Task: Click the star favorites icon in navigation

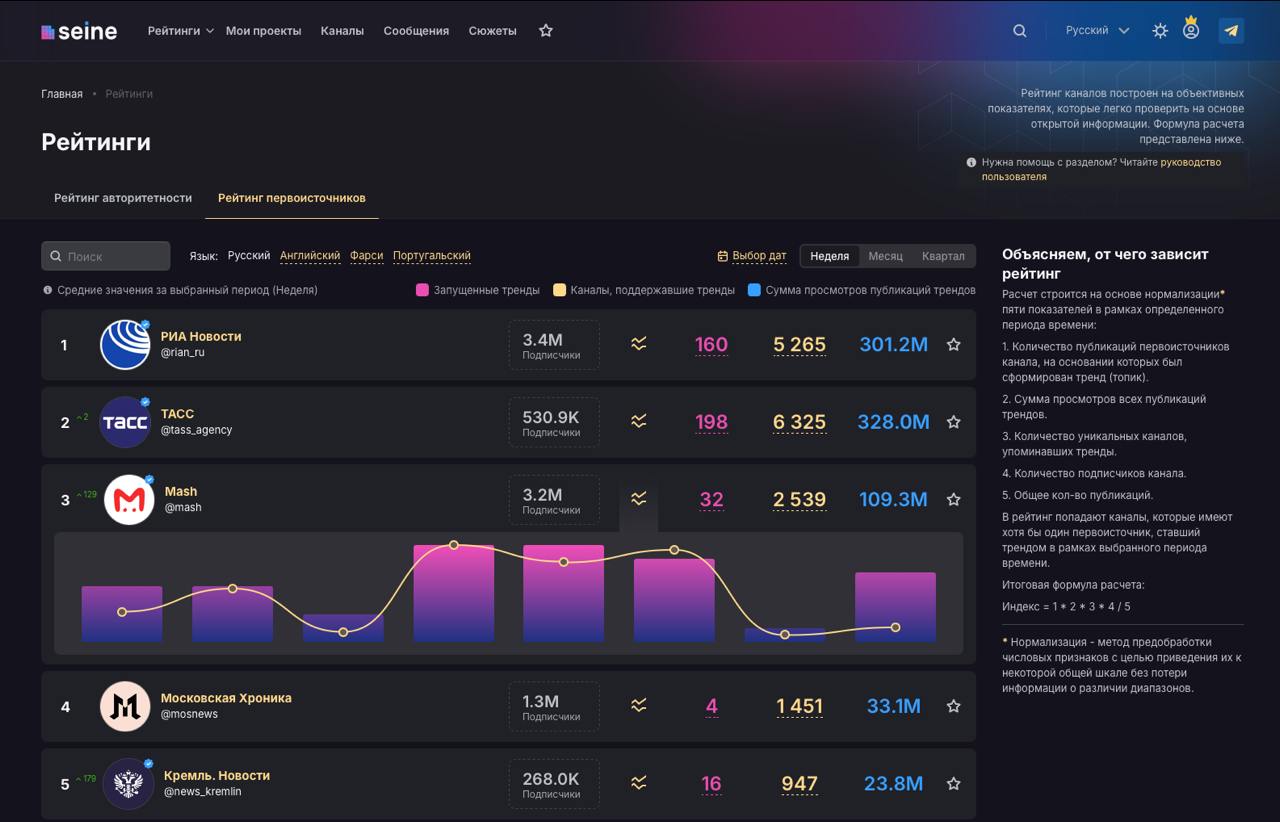Action: click(546, 31)
